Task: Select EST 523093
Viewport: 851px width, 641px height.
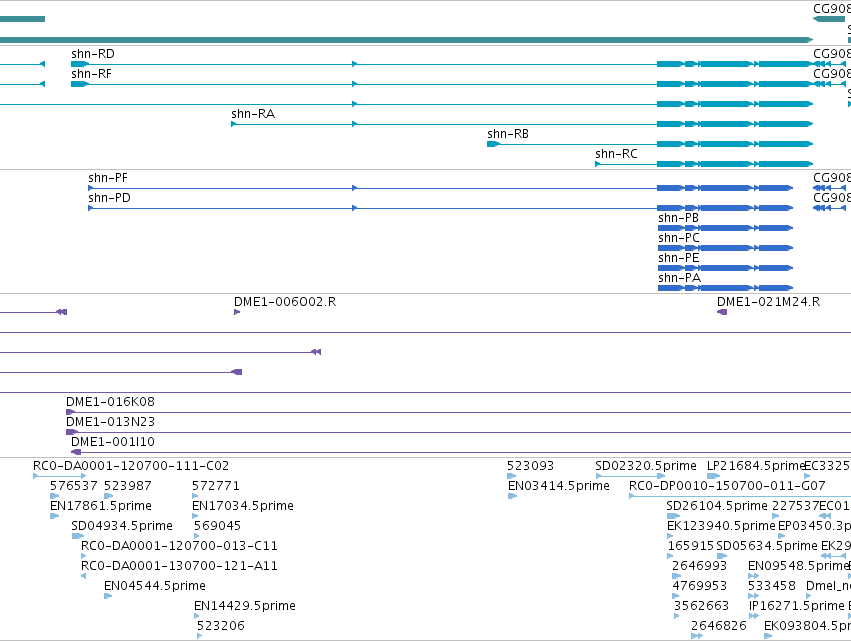Action: coord(530,466)
